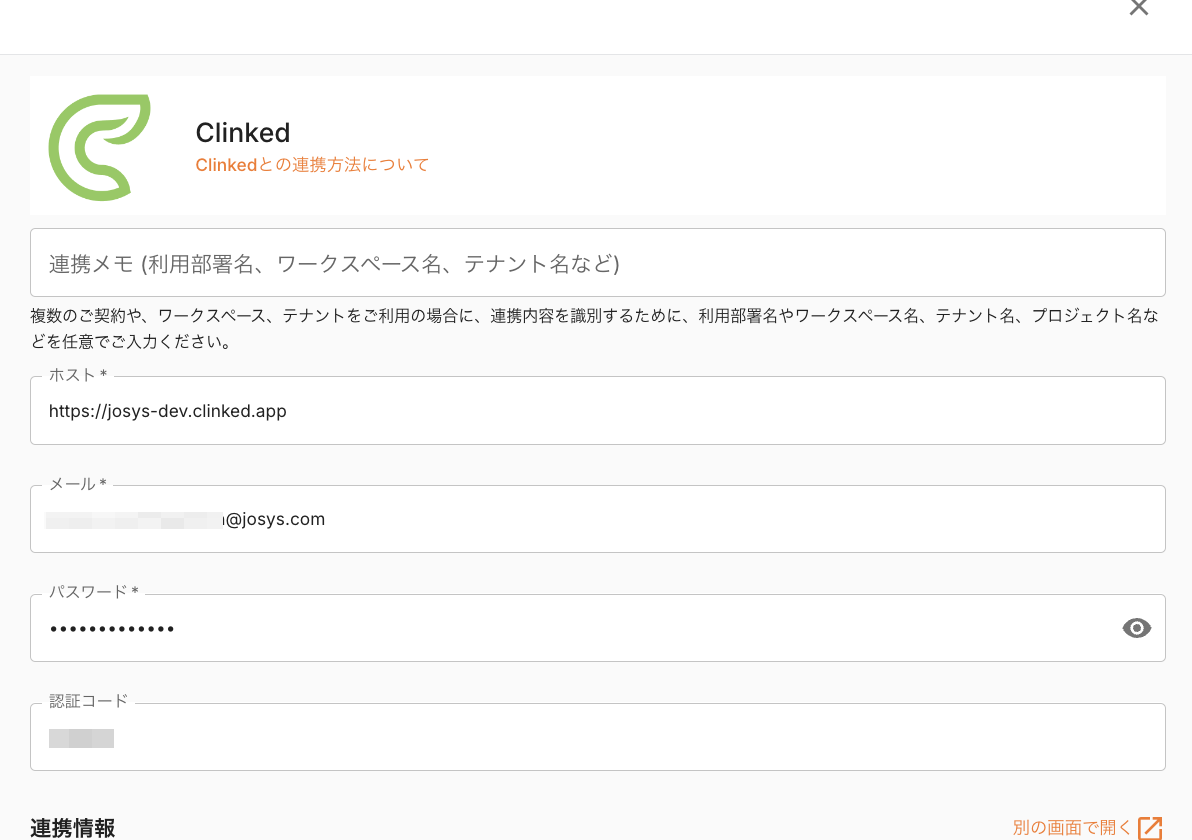The image size is (1192, 840).
Task: Close the integration dialog with the X
Action: (x=1138, y=8)
